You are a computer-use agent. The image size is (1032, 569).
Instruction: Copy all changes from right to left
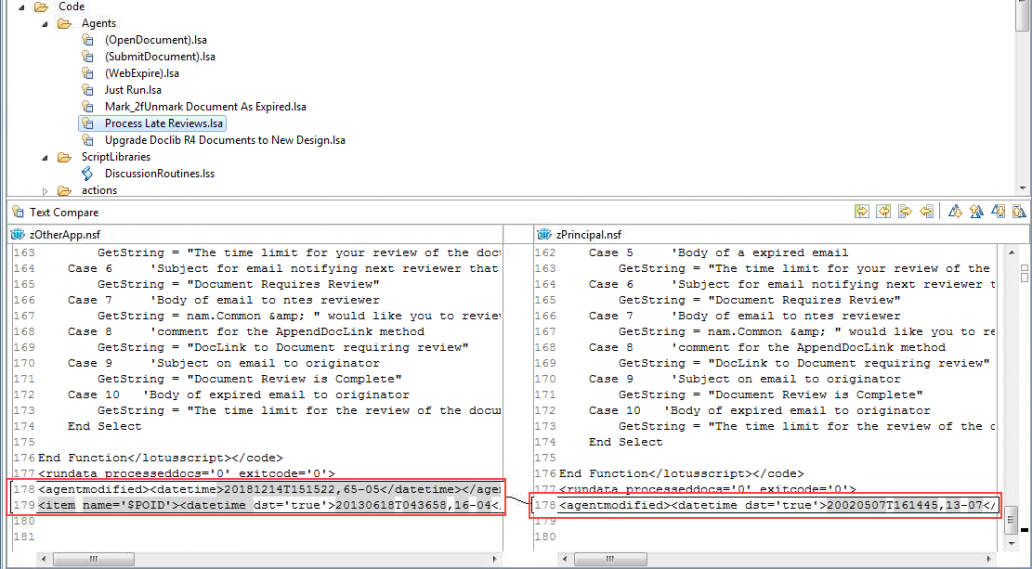pos(883,211)
